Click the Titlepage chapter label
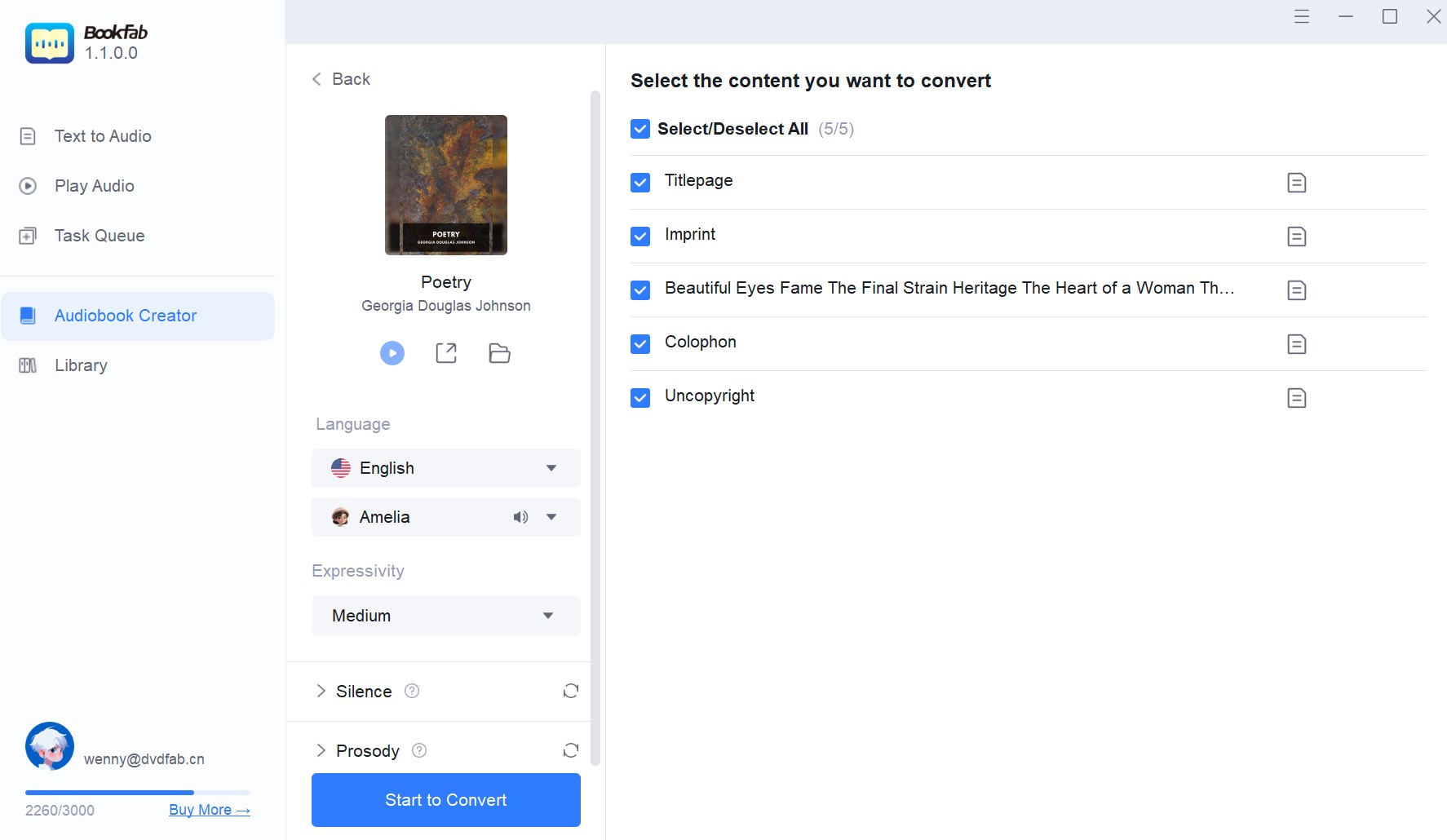The image size is (1447, 840). 698,180
